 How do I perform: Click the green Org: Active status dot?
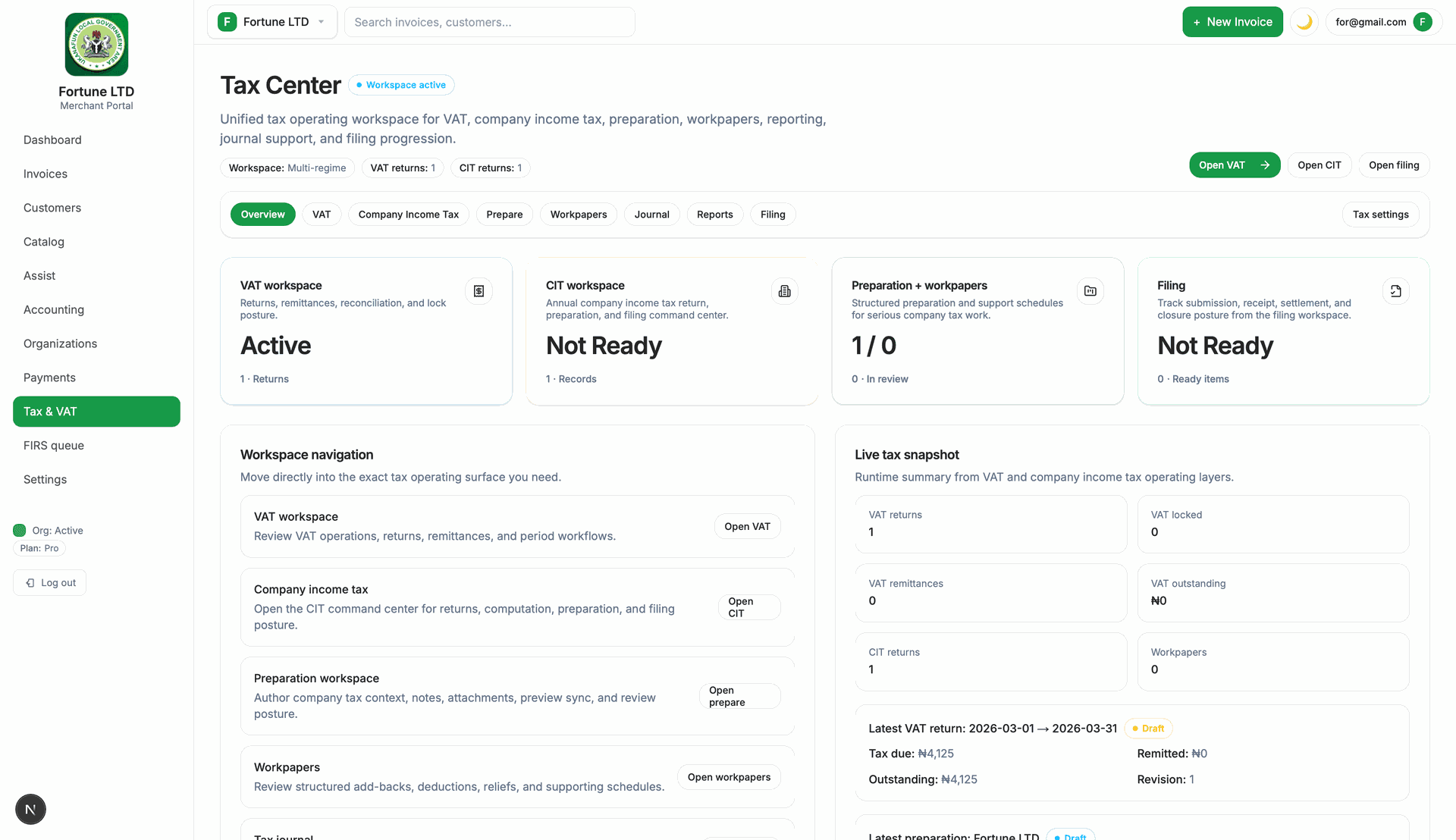point(20,530)
